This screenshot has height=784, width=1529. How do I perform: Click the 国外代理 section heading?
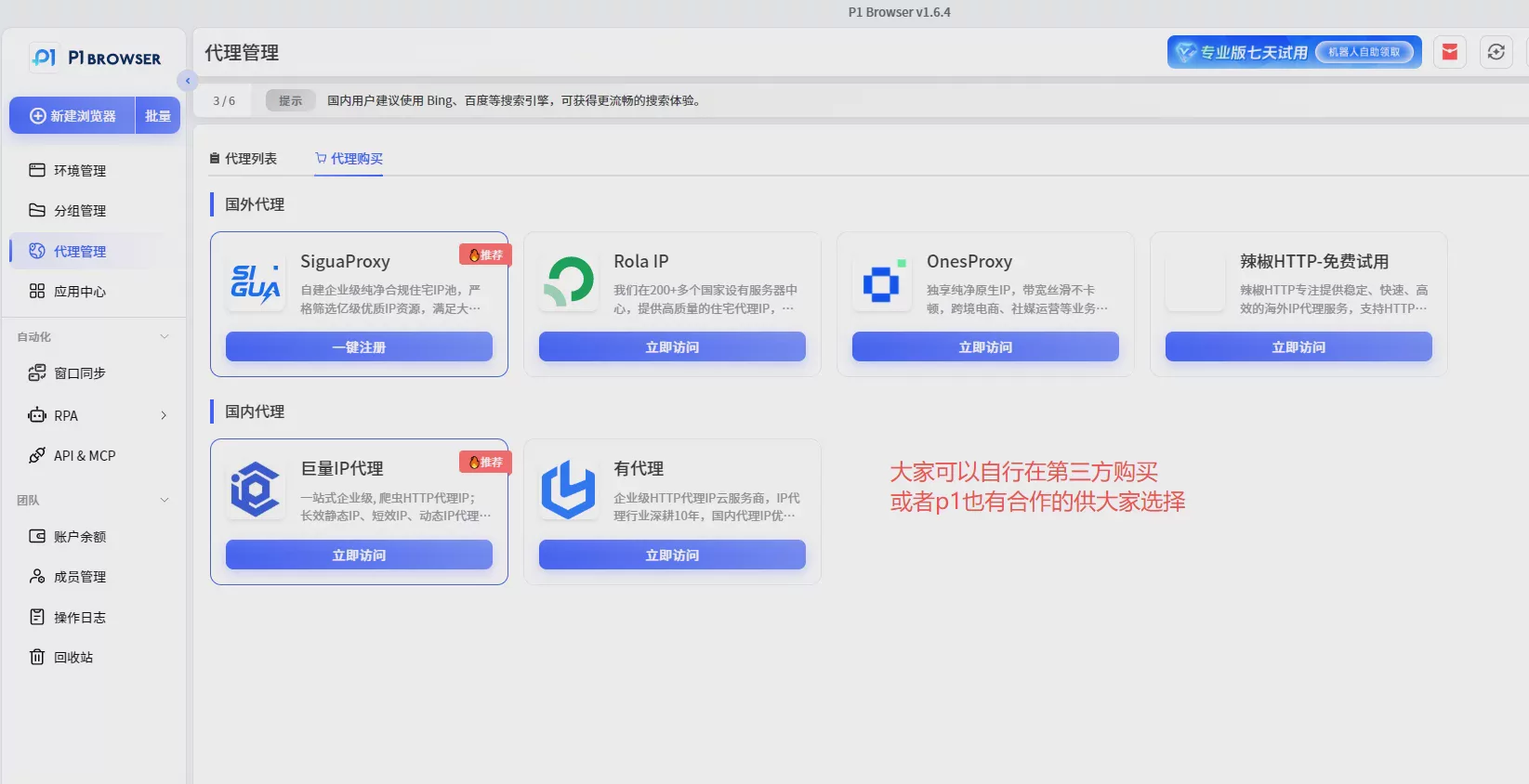coord(255,204)
